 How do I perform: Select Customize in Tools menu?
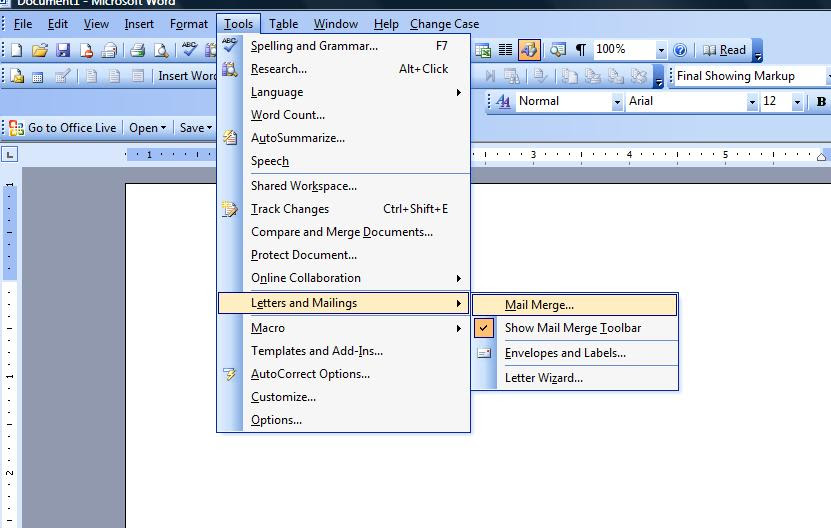pyautogui.click(x=343, y=397)
